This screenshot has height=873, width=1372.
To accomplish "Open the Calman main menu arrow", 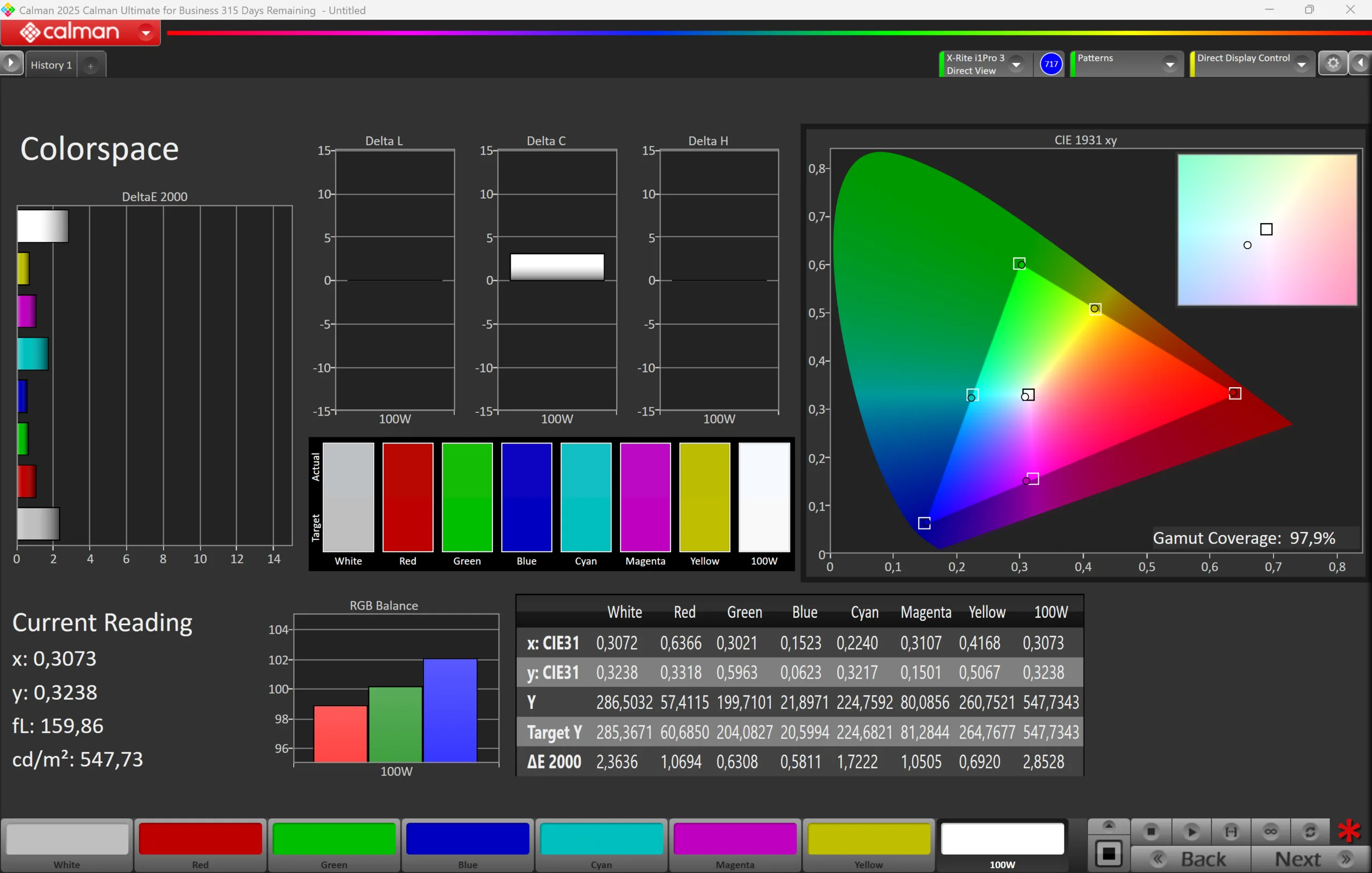I will (146, 33).
